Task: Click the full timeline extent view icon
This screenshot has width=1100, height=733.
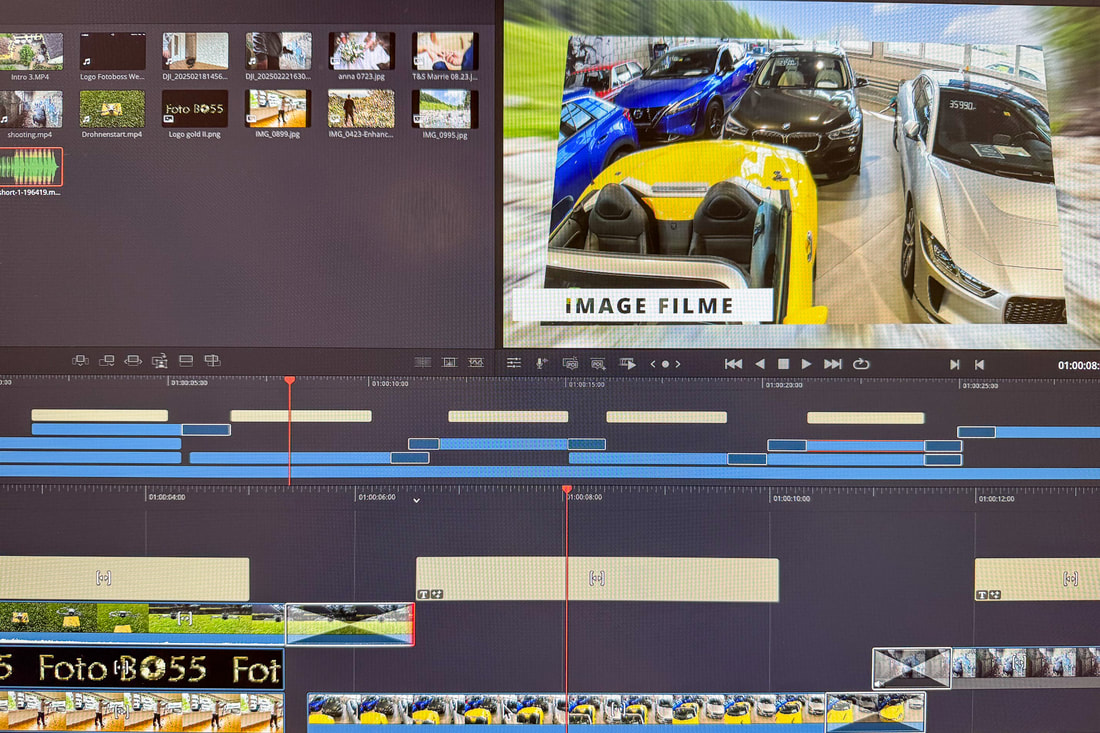Action: [423, 363]
